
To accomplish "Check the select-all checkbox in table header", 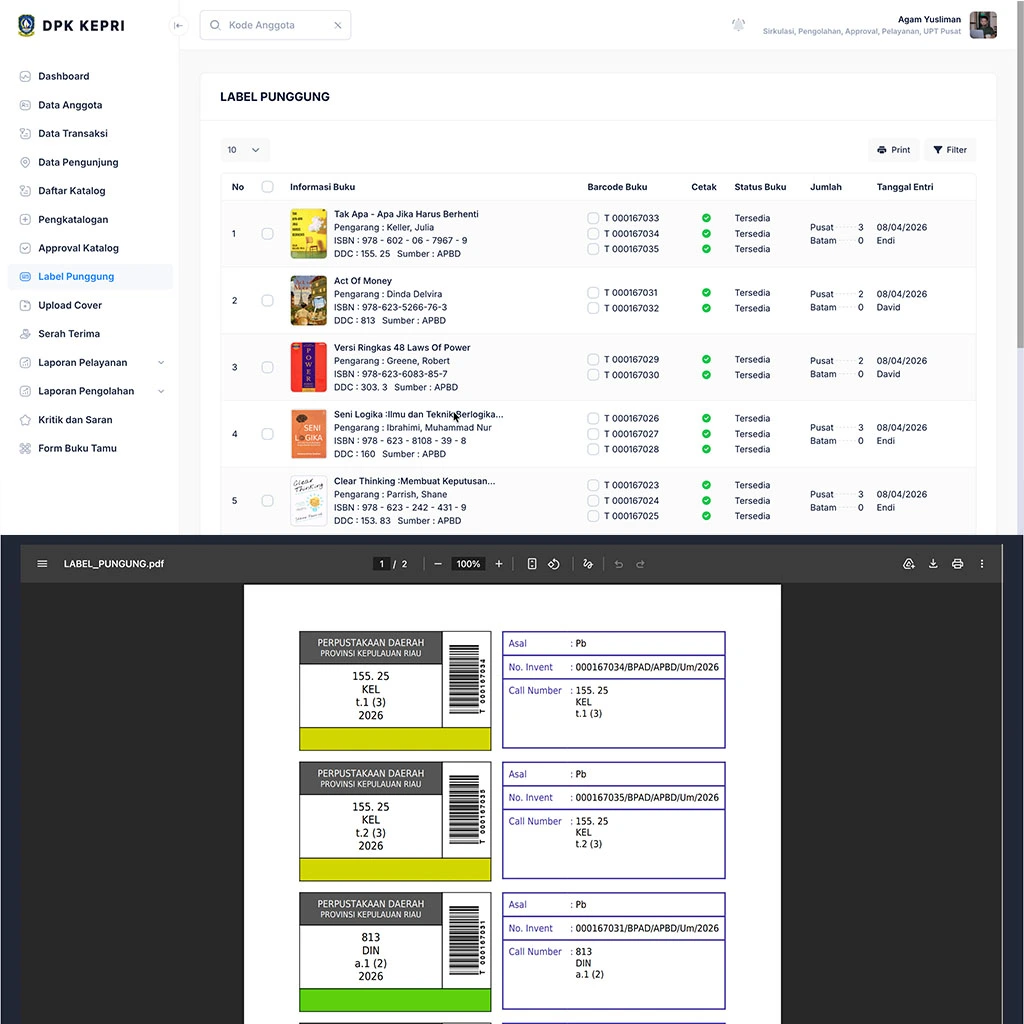I will coord(267,187).
